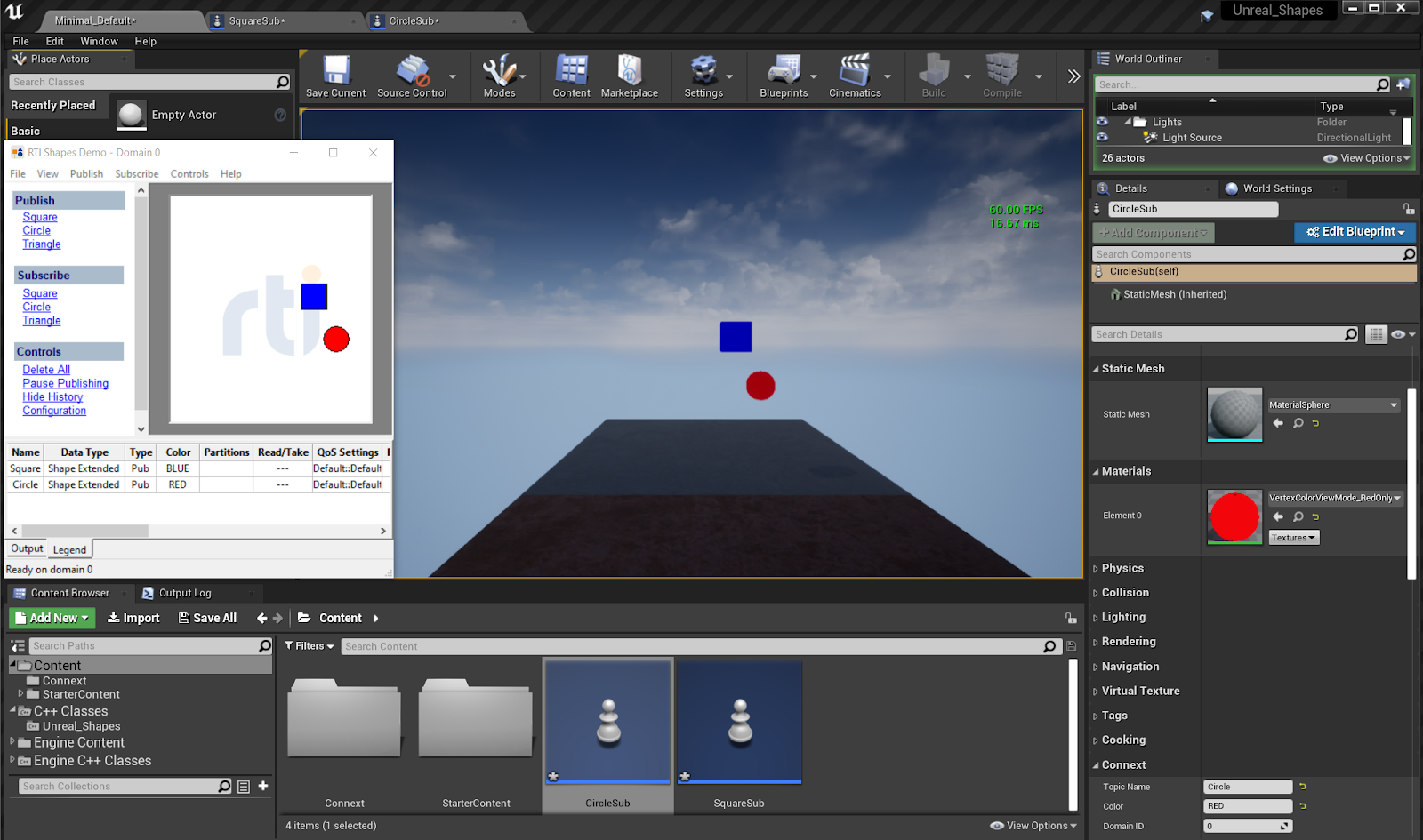The width and height of the screenshot is (1423, 840).
Task: Reset the Color property to default
Action: click(x=1303, y=806)
